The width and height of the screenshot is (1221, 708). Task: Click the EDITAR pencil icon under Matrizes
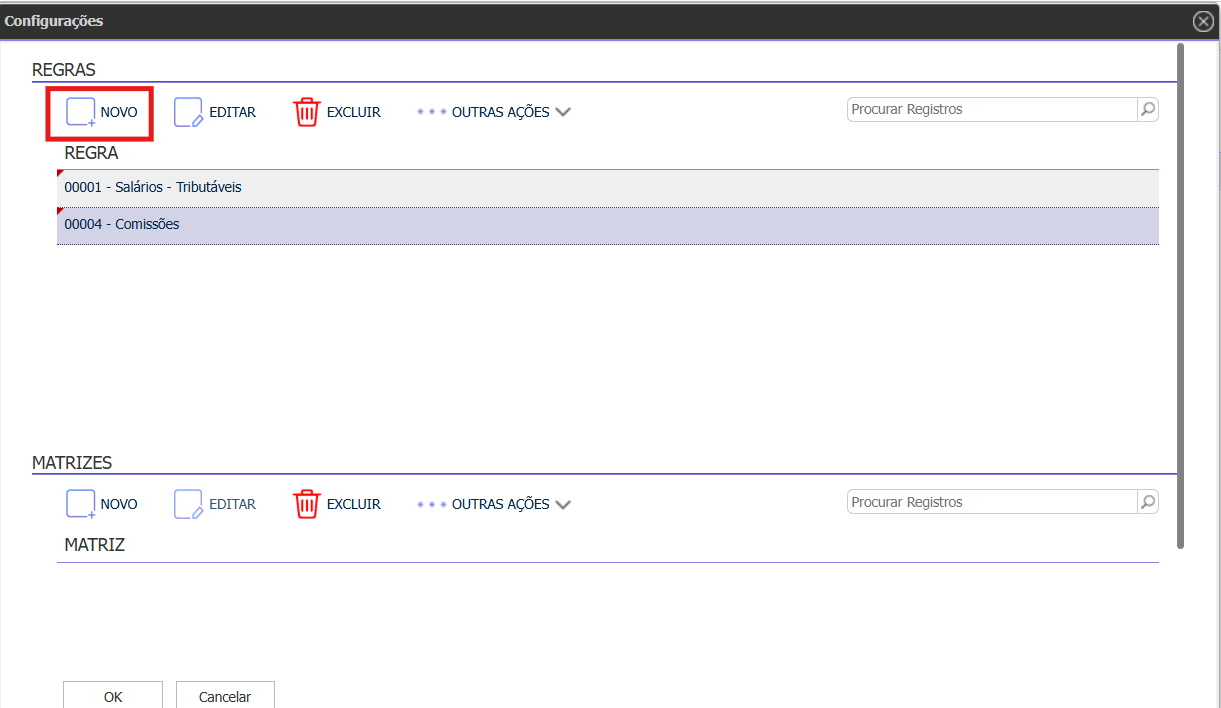(x=189, y=504)
